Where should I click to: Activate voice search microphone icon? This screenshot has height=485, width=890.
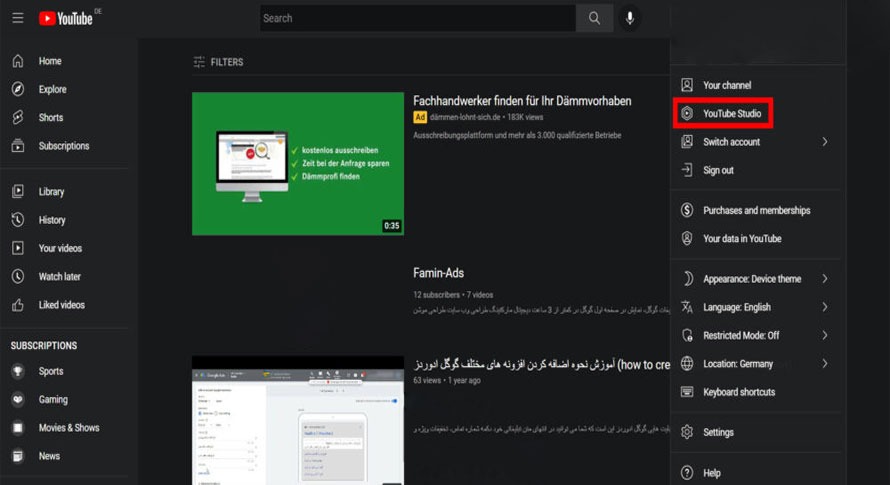click(630, 18)
